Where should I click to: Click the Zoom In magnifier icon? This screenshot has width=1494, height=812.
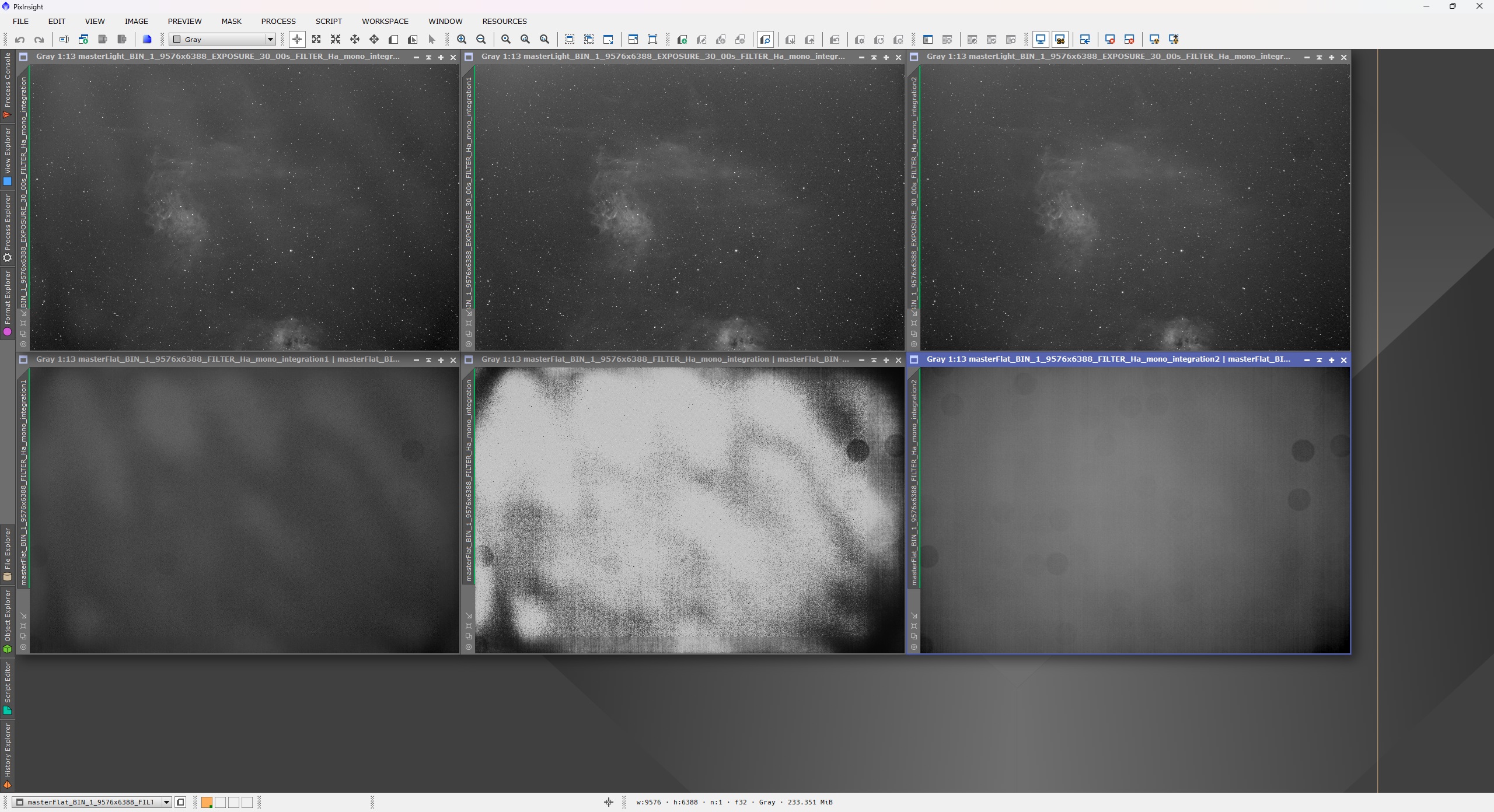462,40
